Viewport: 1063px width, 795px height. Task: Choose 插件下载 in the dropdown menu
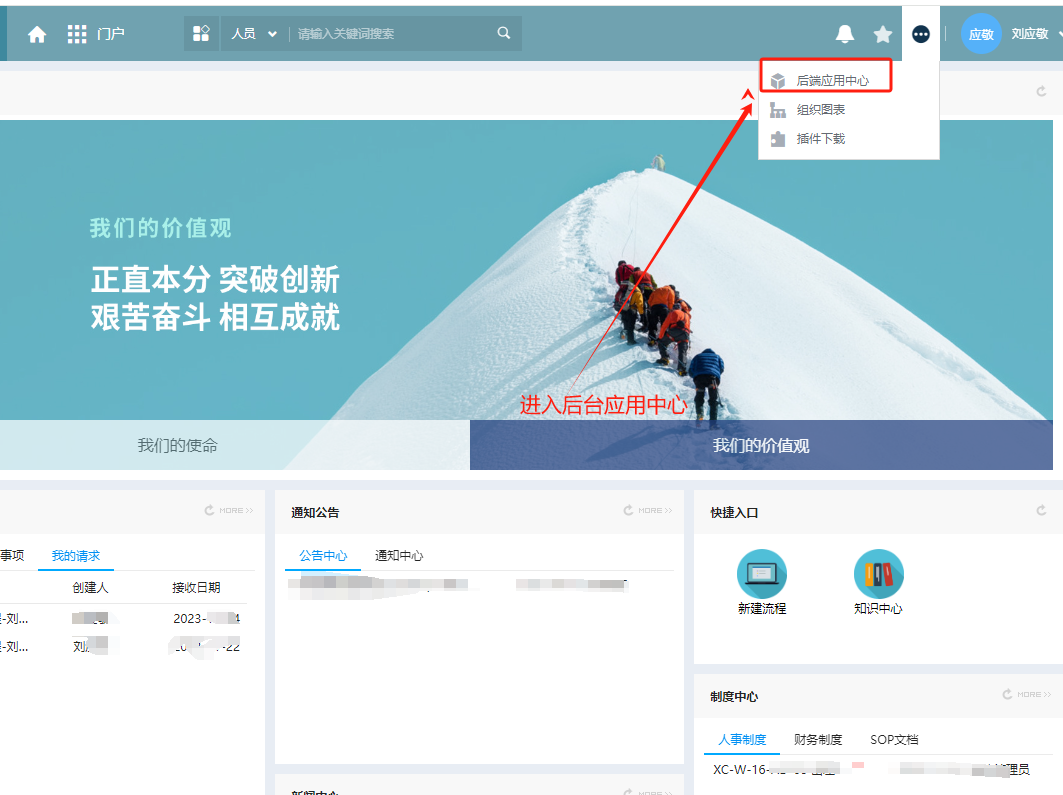coord(820,139)
